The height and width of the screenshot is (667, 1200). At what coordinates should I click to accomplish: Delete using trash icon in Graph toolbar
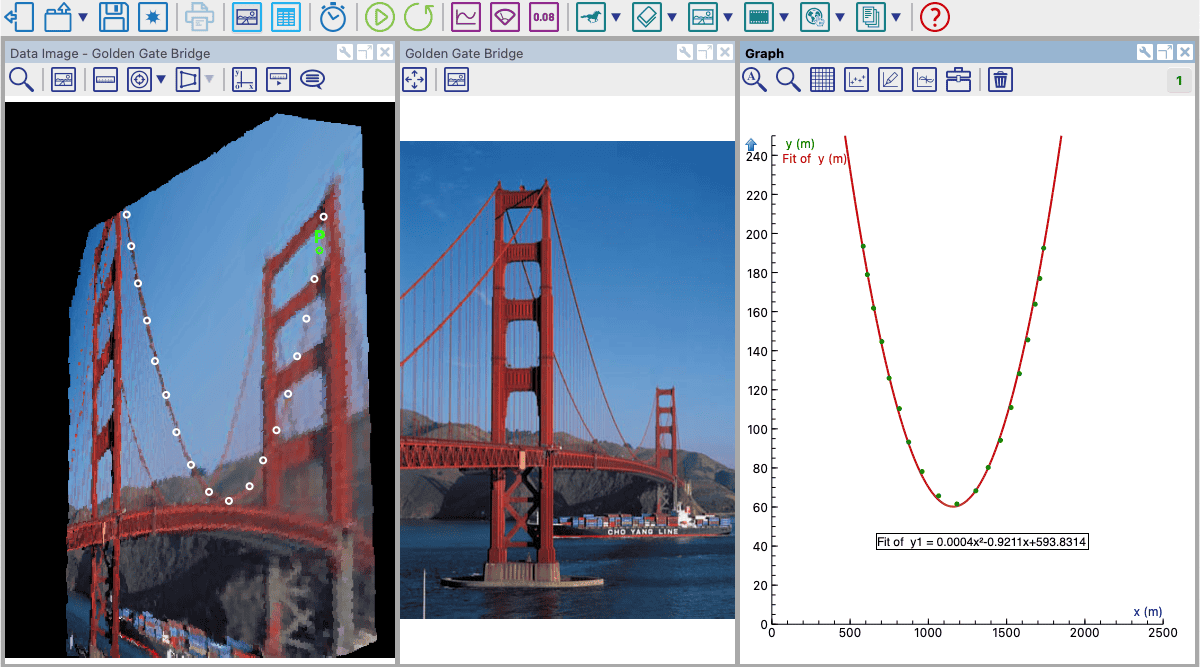click(x=999, y=80)
